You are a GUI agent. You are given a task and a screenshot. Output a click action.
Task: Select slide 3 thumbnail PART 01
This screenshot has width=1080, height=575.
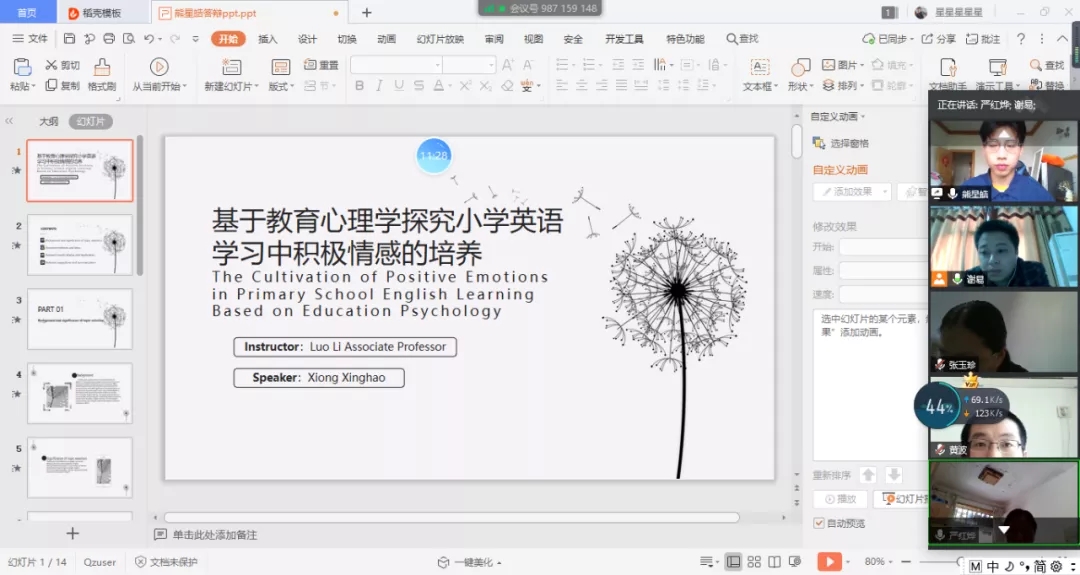pyautogui.click(x=80, y=319)
